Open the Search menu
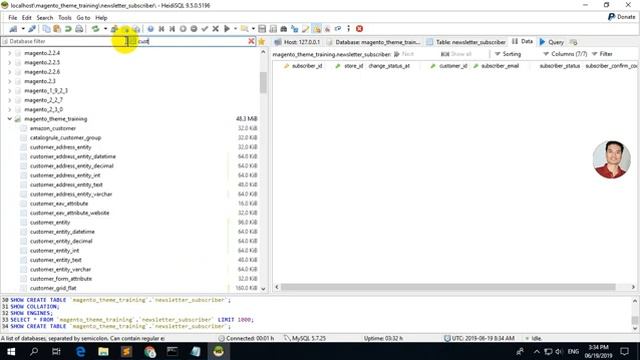This screenshot has height=360, width=640. 44,18
